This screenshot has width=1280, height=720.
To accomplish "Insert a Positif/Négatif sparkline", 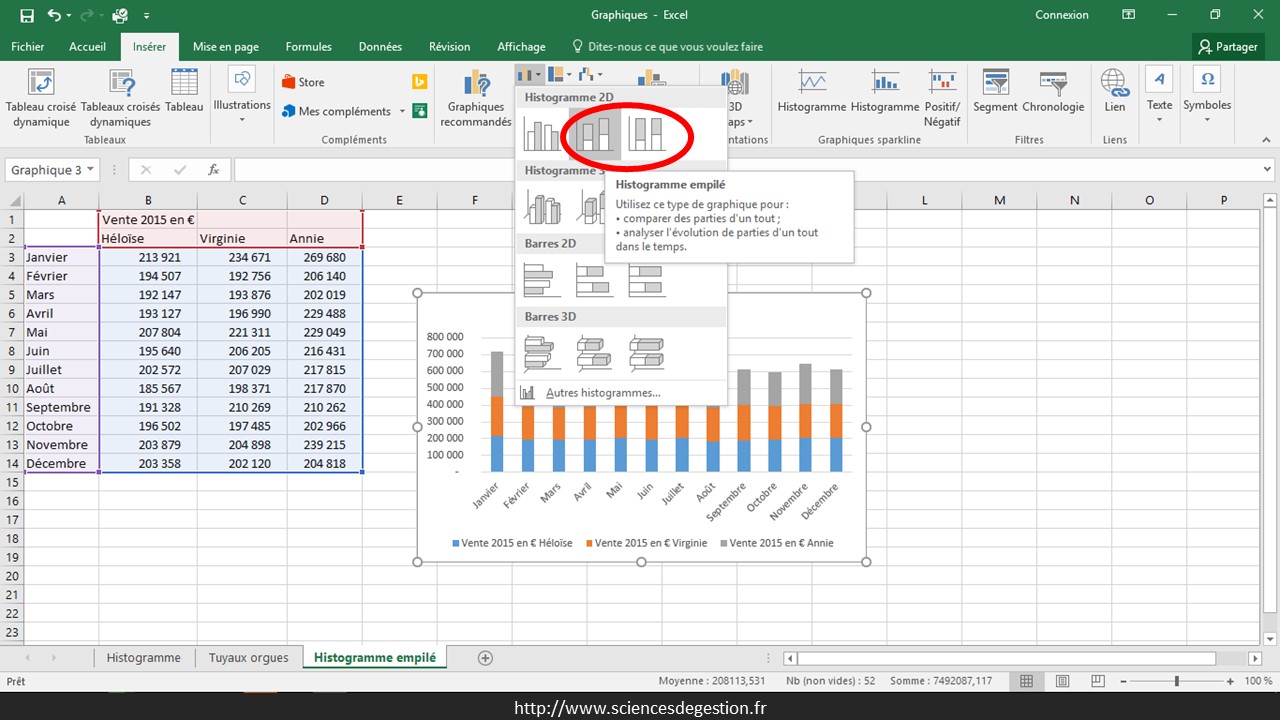I will tap(941, 95).
